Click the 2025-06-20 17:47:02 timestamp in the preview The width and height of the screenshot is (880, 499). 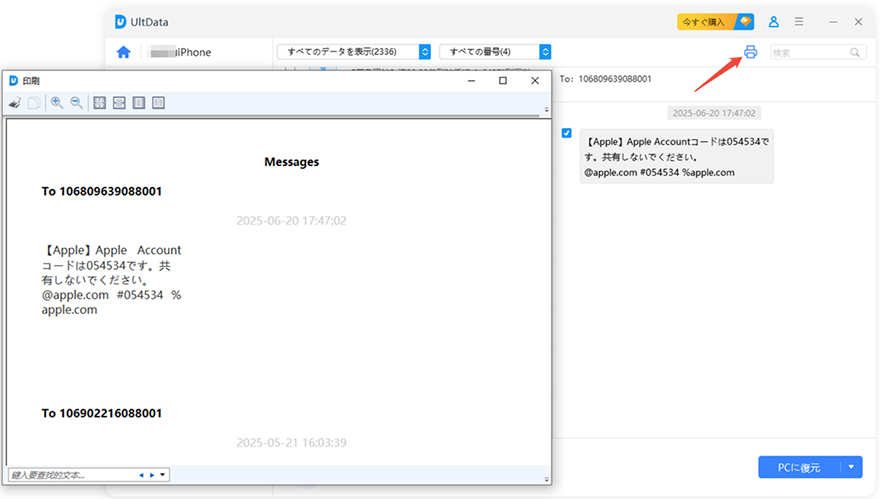click(291, 221)
